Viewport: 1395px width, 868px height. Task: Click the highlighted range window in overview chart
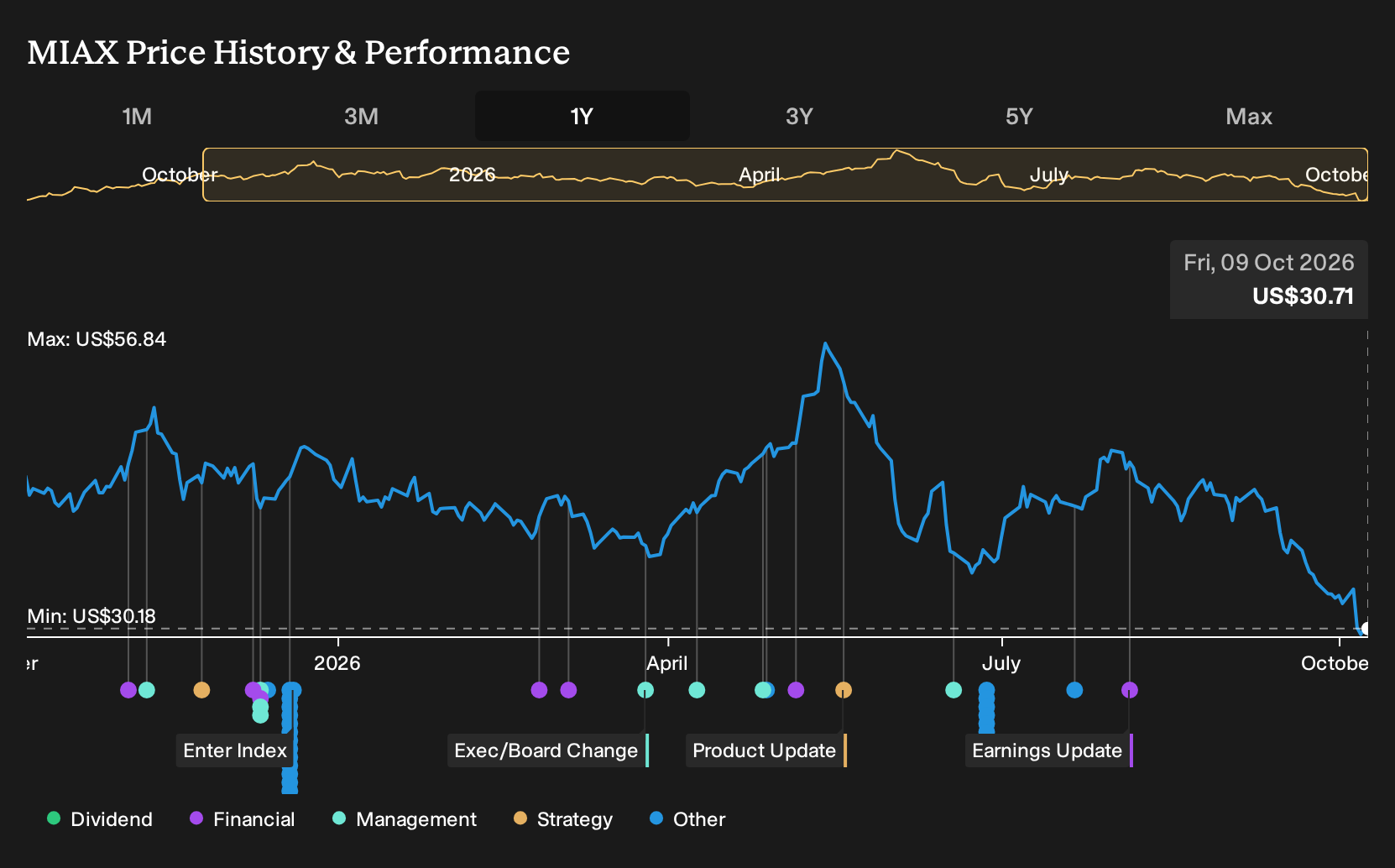click(x=786, y=175)
